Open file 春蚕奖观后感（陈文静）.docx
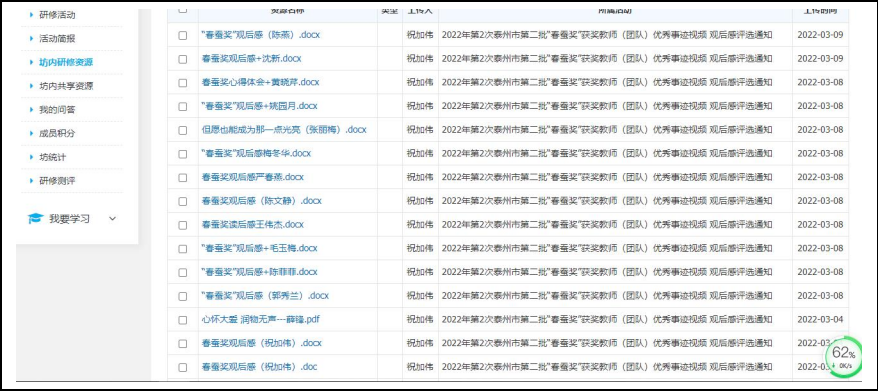This screenshot has width=878, height=391. click(261, 201)
